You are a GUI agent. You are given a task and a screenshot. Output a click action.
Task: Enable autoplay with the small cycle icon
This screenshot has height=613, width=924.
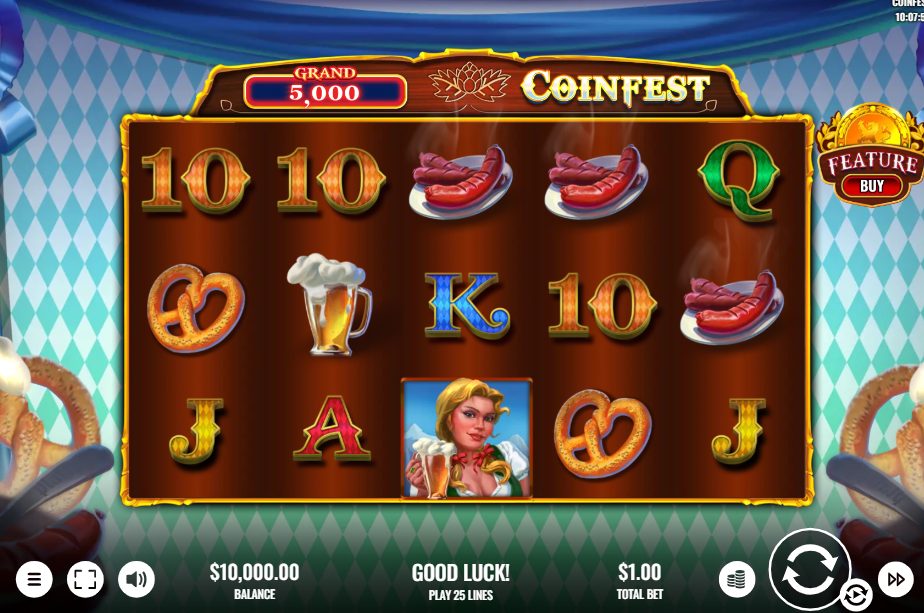[x=856, y=595]
